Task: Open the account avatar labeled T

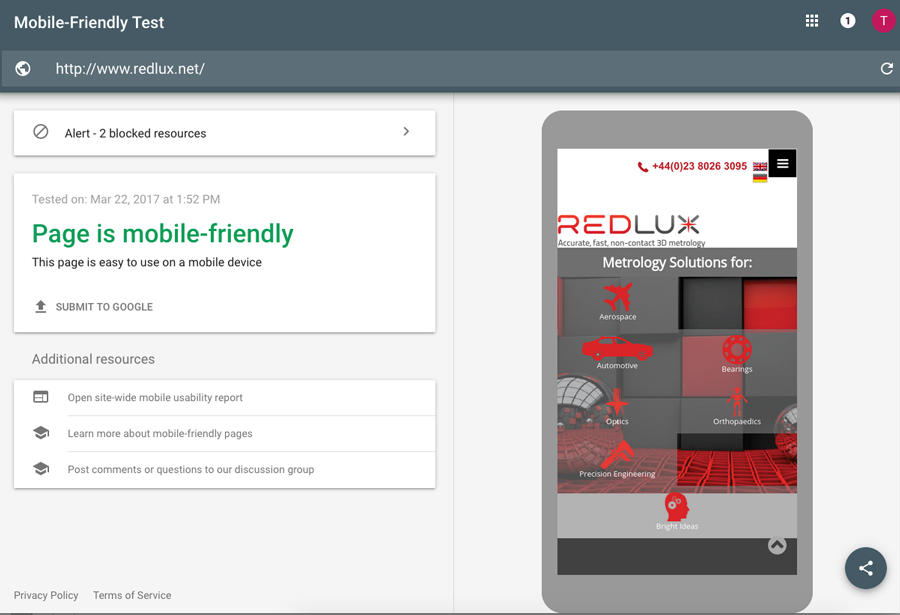Action: (x=883, y=21)
